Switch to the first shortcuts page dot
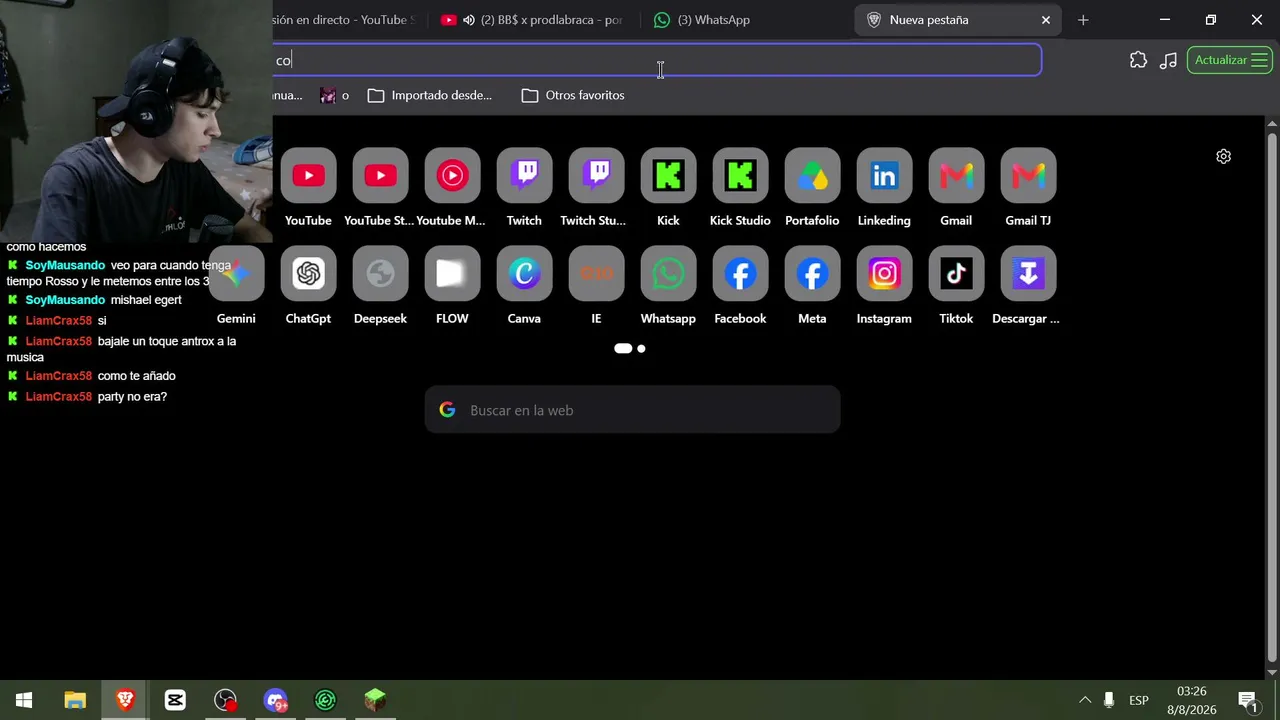 pyautogui.click(x=623, y=348)
